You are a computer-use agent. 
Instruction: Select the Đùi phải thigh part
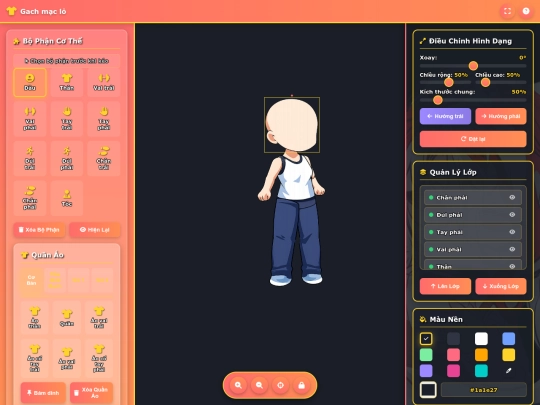(66, 158)
